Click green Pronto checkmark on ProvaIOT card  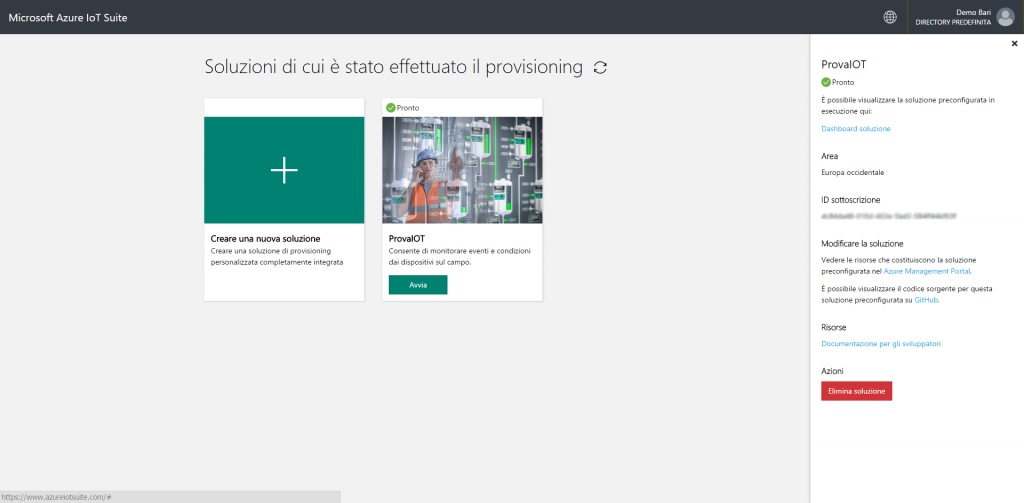point(391,108)
